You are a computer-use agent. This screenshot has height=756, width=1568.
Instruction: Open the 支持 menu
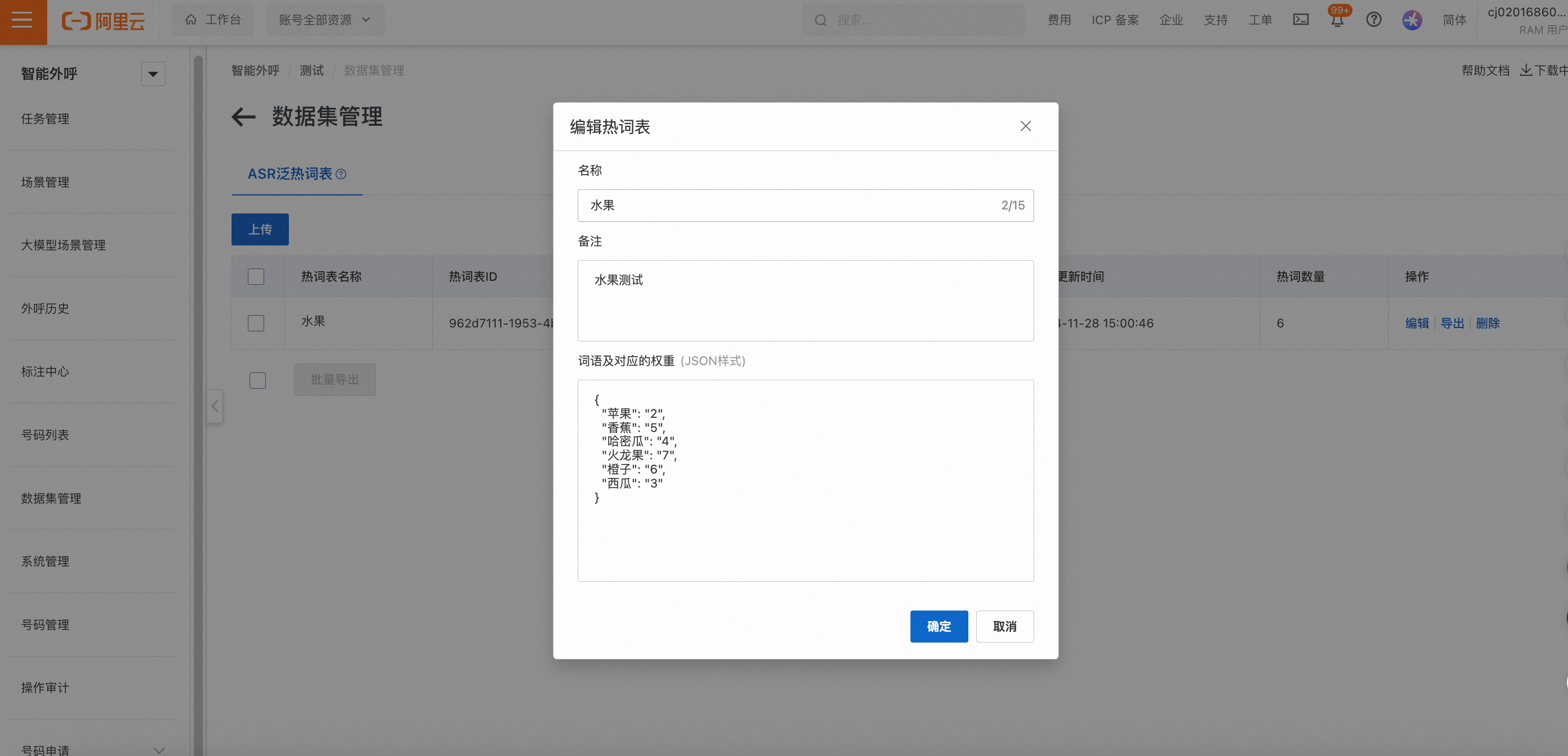point(1216,20)
